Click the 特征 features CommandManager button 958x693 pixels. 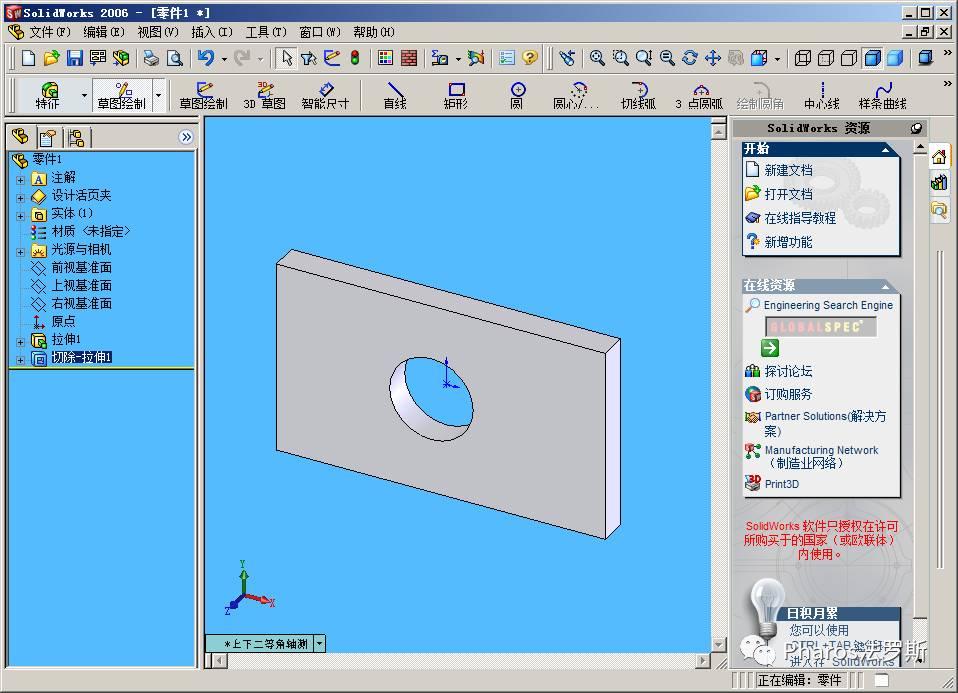pos(48,96)
